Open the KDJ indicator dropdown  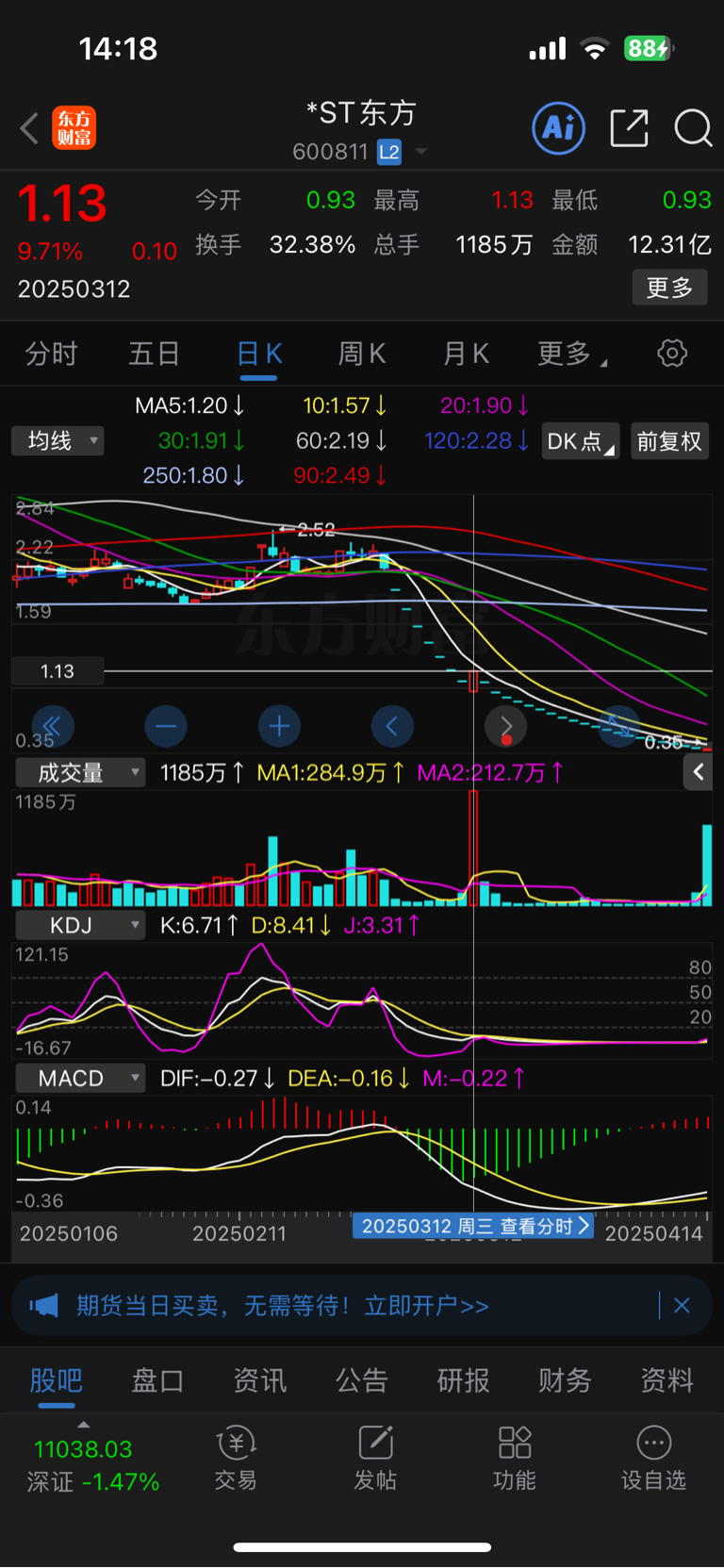pos(81,925)
